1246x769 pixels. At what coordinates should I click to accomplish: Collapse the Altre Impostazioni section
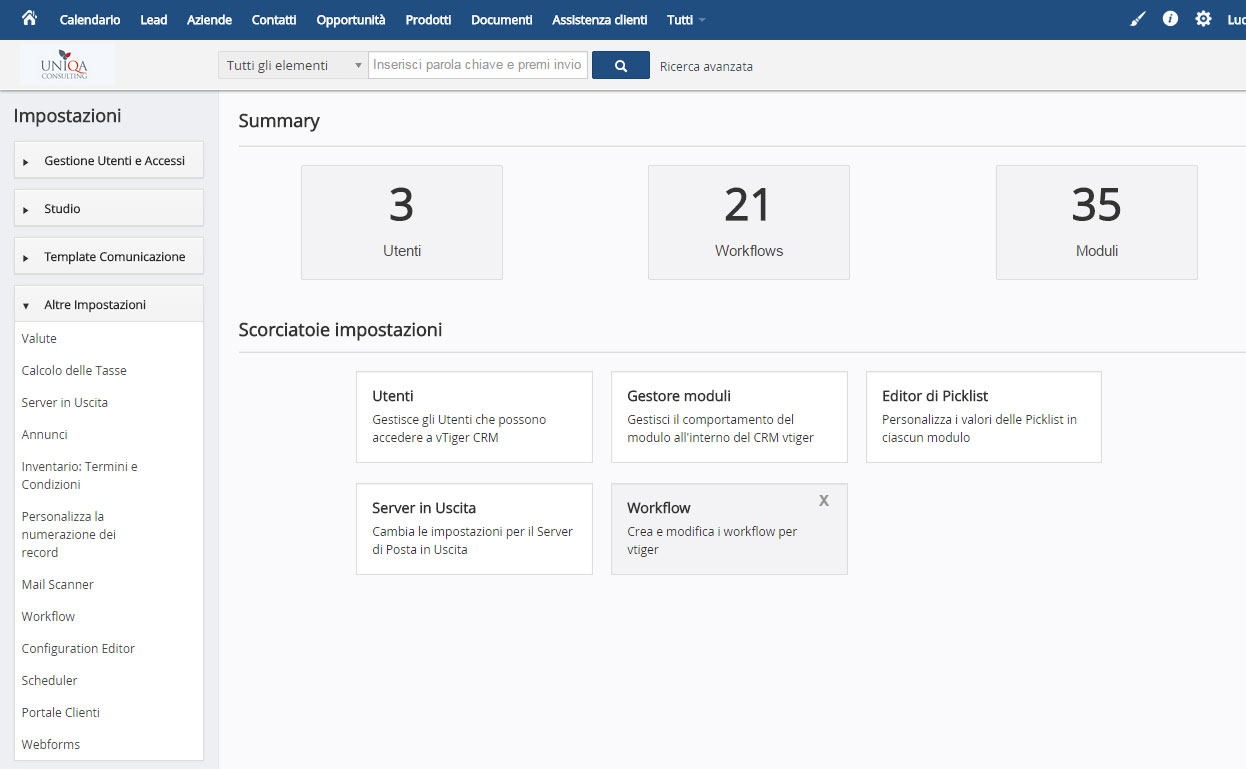pyautogui.click(x=109, y=304)
